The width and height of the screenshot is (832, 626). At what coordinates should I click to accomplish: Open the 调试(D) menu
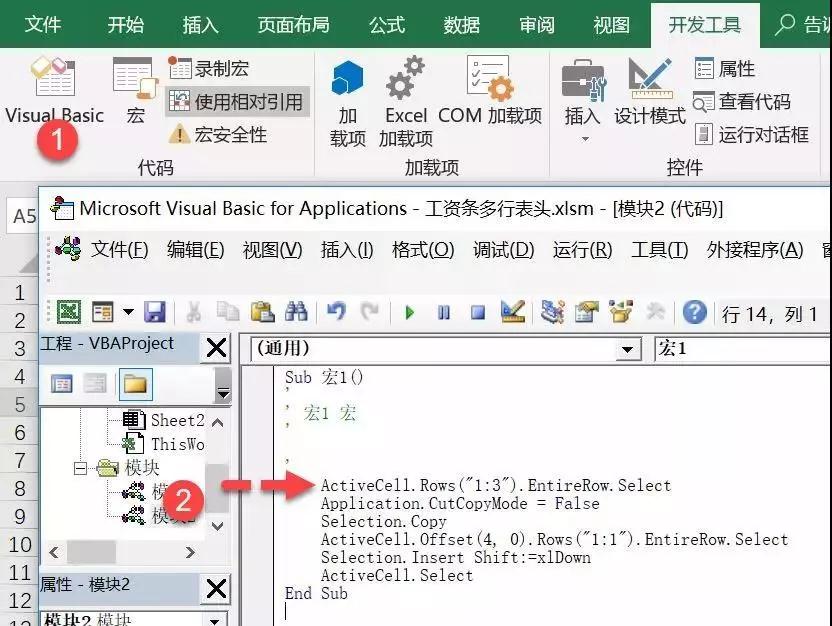click(503, 249)
